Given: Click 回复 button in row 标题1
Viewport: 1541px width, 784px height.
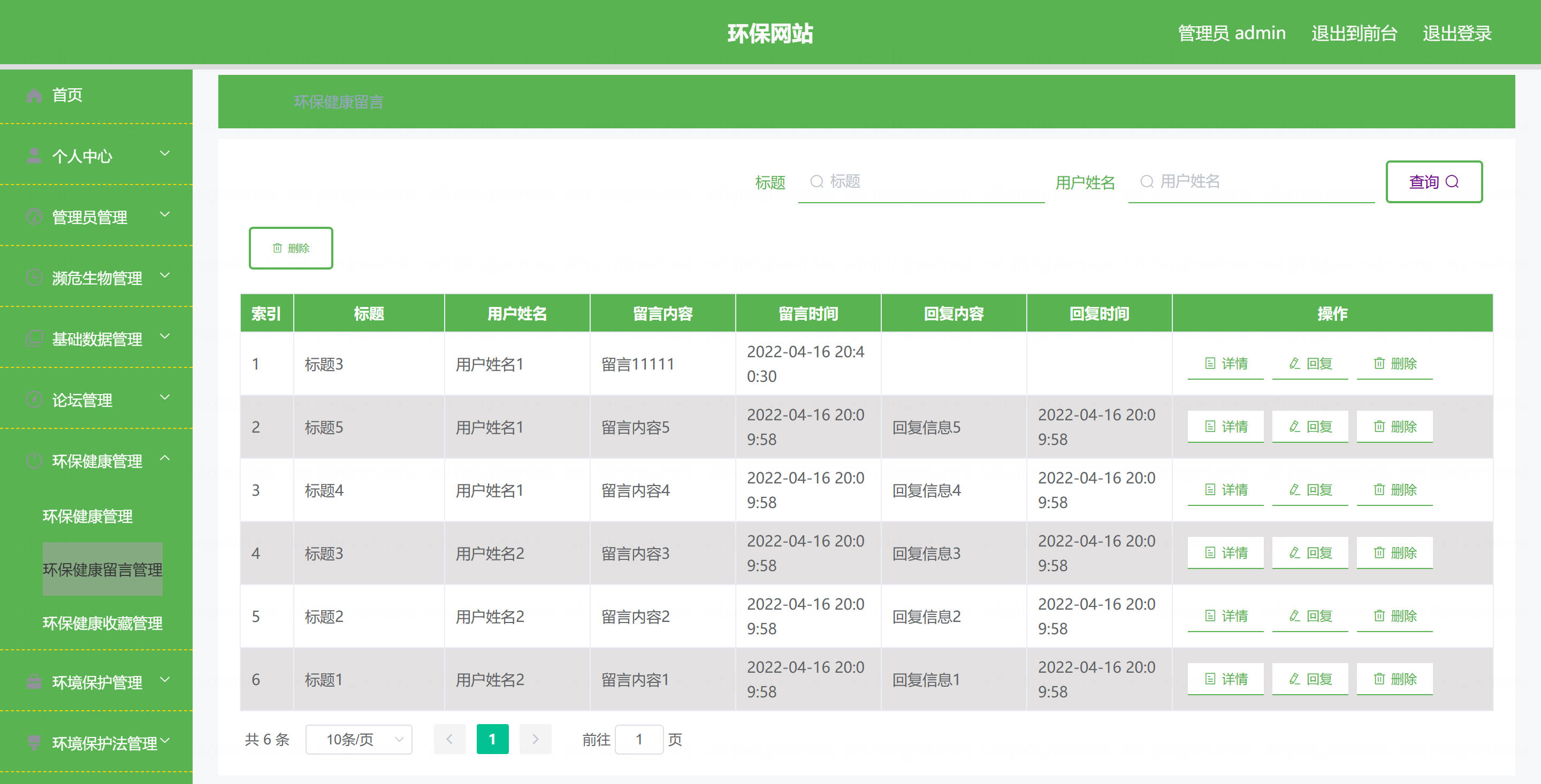Looking at the screenshot, I should pos(1310,679).
